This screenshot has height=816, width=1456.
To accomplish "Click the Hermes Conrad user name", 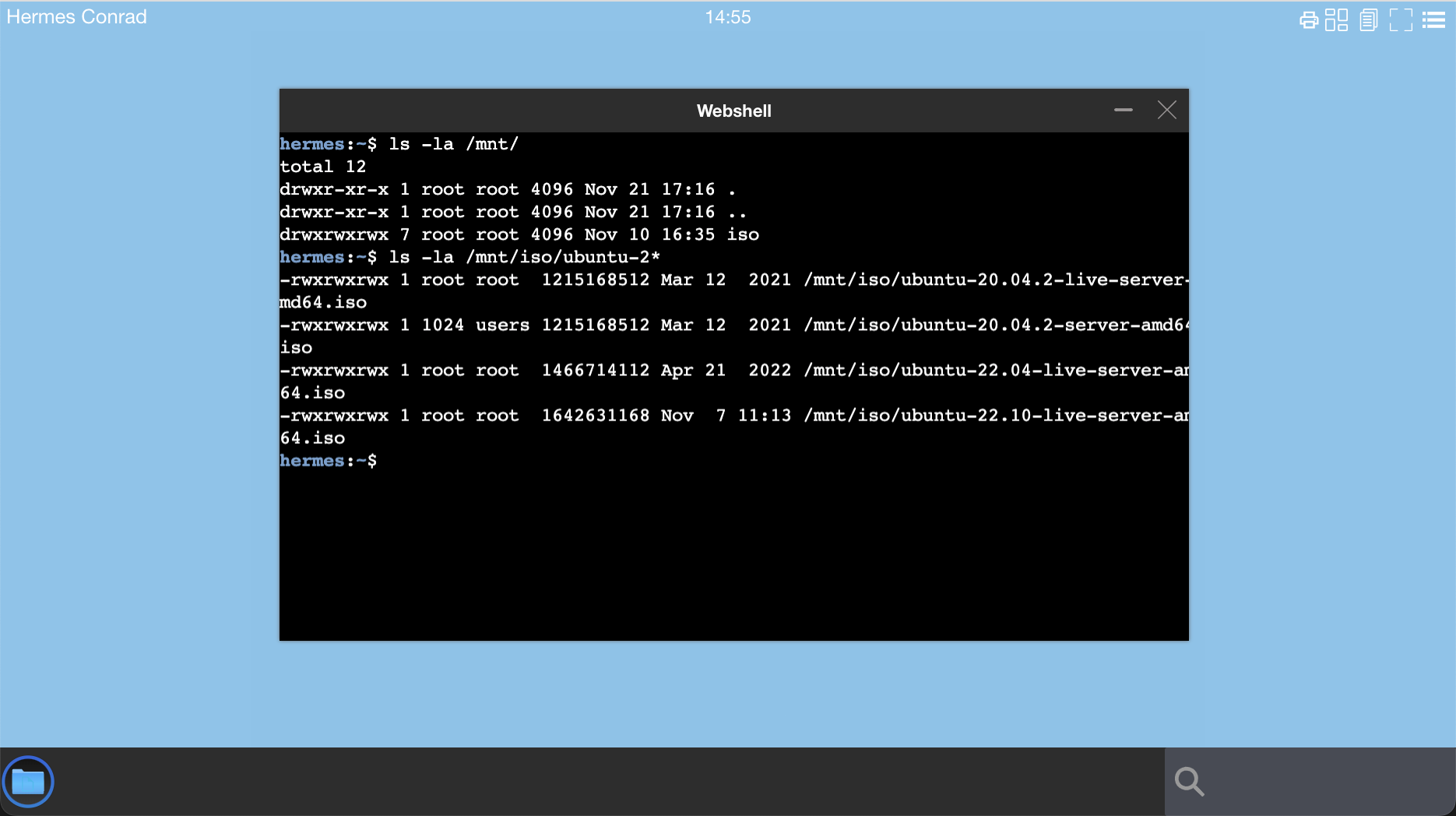I will [76, 17].
